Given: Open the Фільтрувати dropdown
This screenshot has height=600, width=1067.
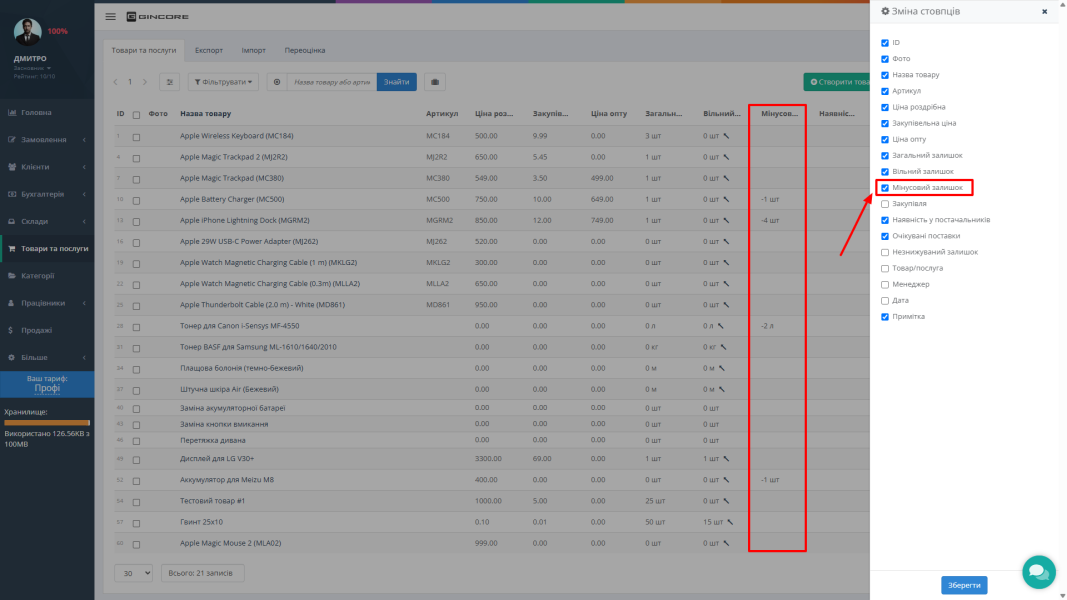Looking at the screenshot, I should (223, 82).
